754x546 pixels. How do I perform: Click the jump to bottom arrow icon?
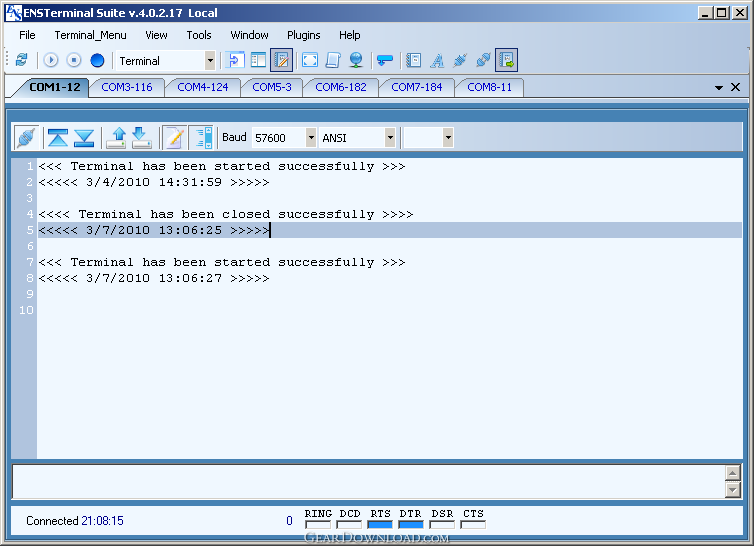pyautogui.click(x=84, y=138)
